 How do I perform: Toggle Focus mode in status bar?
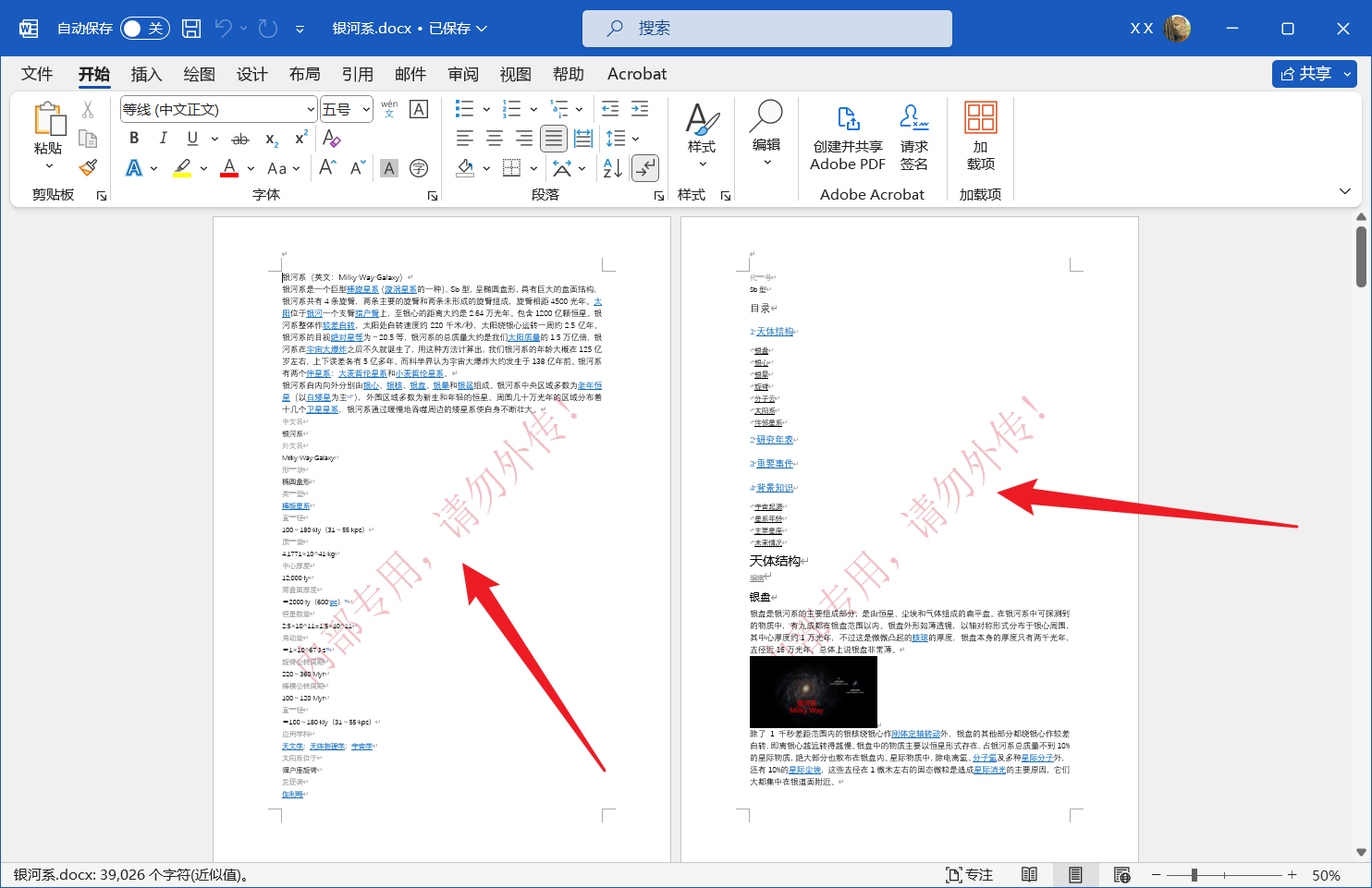969,875
